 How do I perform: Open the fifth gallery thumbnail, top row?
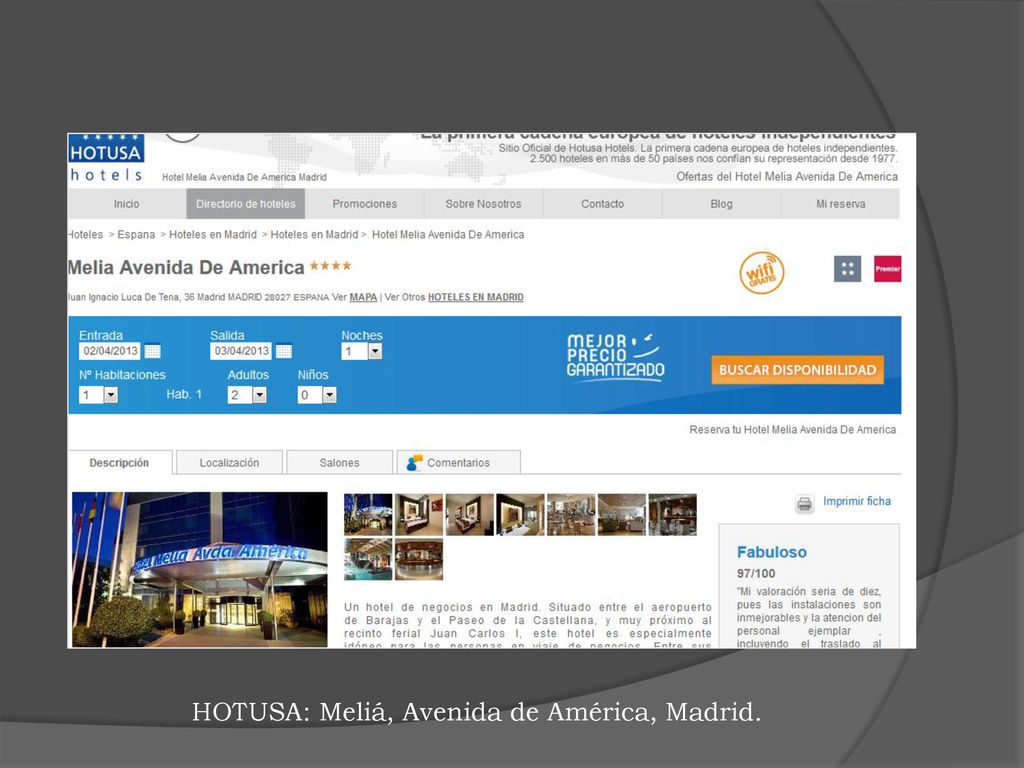point(571,515)
